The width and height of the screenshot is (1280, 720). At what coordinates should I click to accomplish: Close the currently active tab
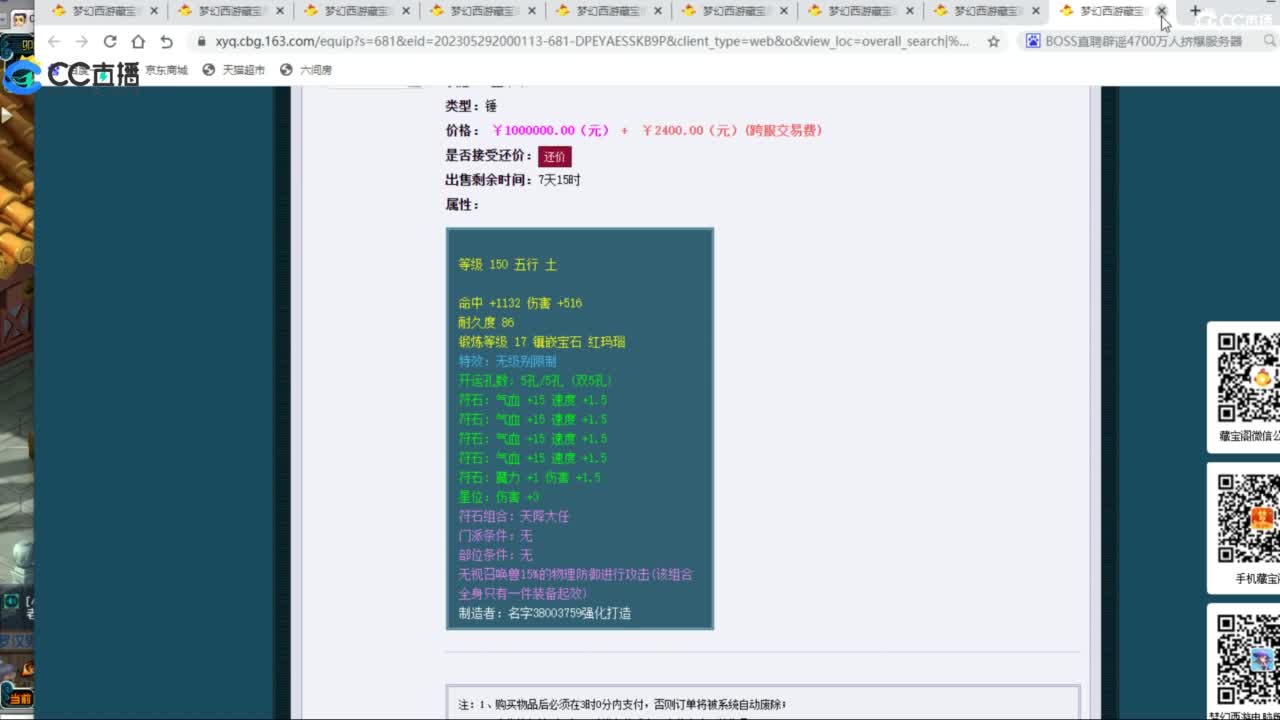[x=1161, y=11]
